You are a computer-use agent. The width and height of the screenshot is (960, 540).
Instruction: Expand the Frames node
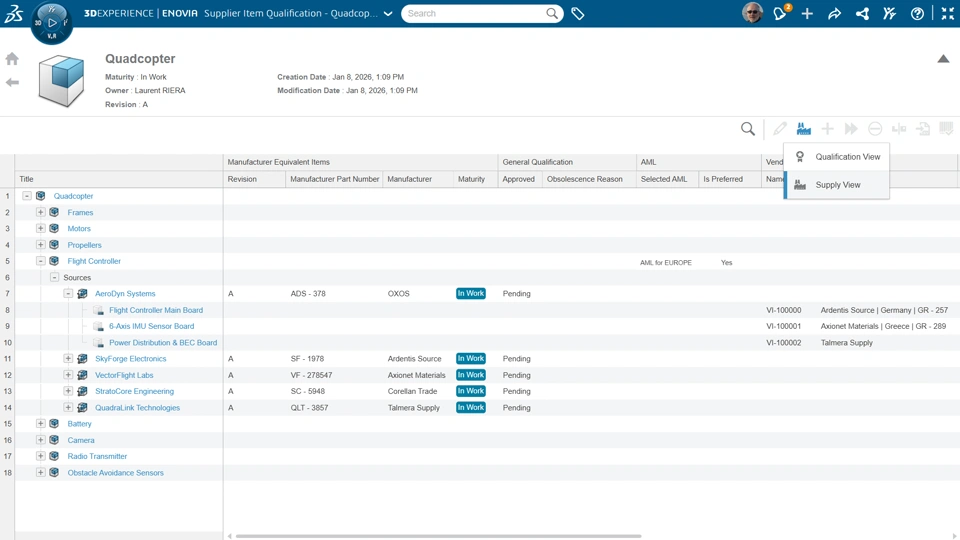point(40,212)
